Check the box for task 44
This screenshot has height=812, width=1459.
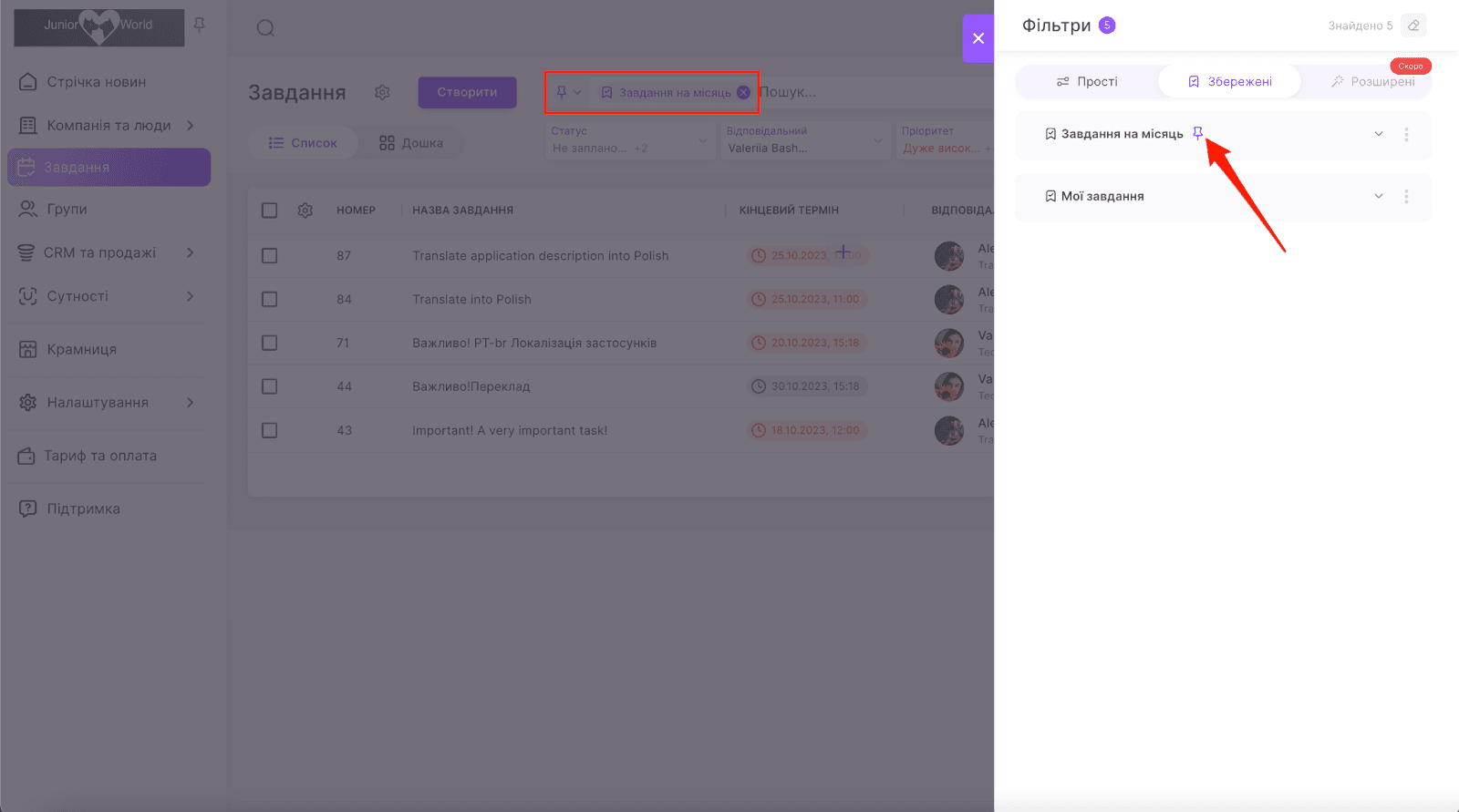point(269,386)
